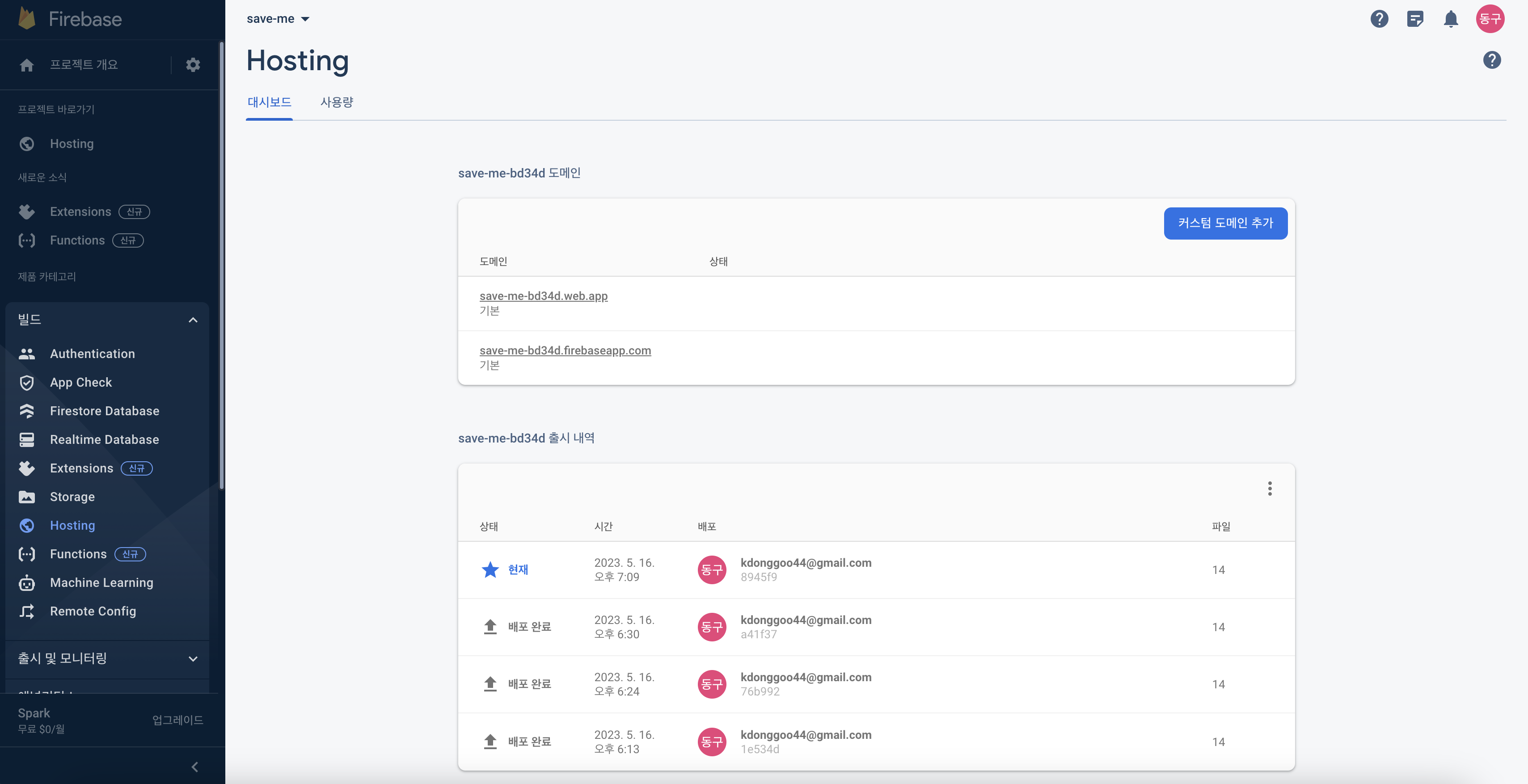Open Remote Config icon
This screenshot has height=784, width=1528.
[x=27, y=611]
